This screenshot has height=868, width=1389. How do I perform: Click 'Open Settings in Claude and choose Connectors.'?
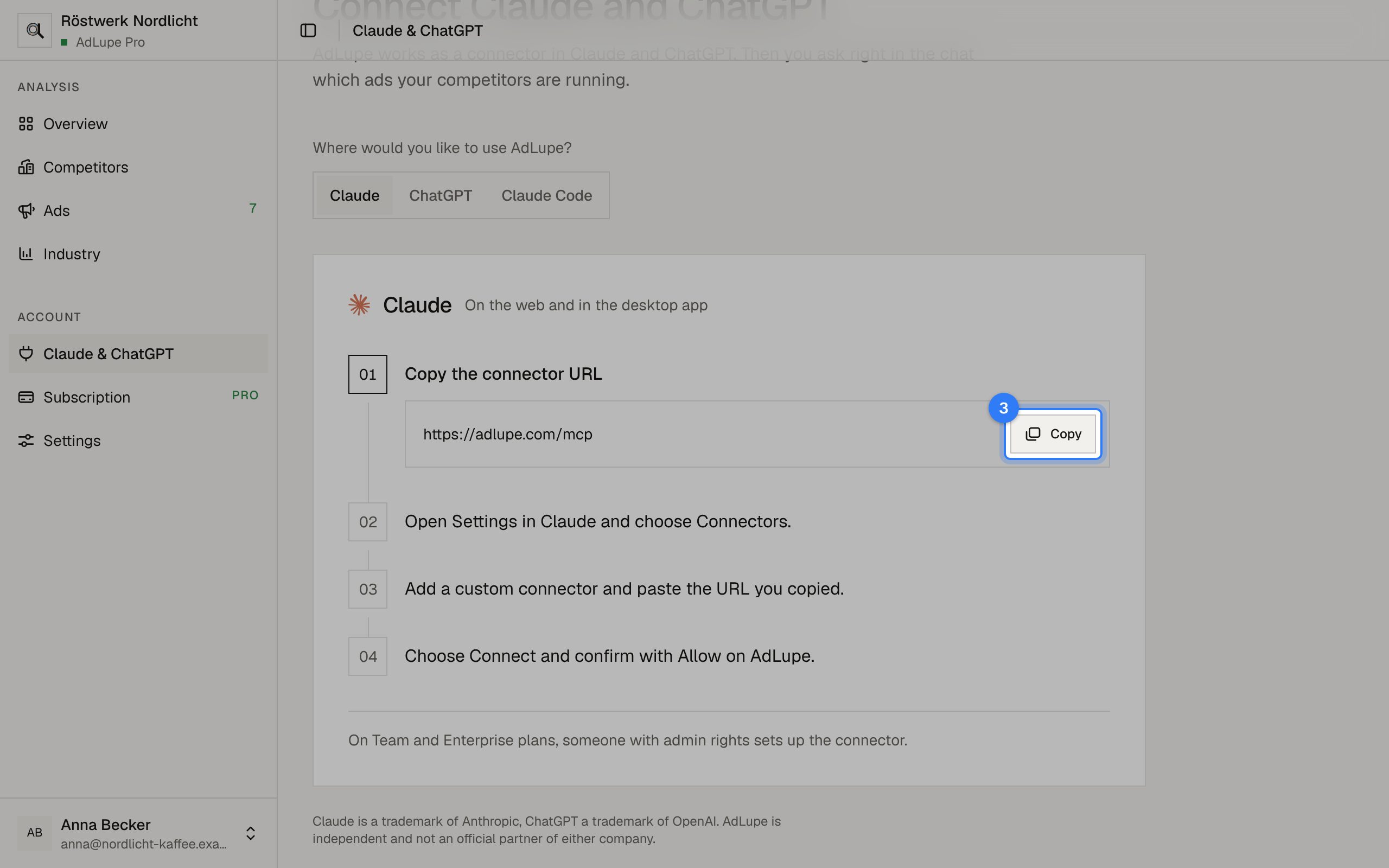point(598,521)
